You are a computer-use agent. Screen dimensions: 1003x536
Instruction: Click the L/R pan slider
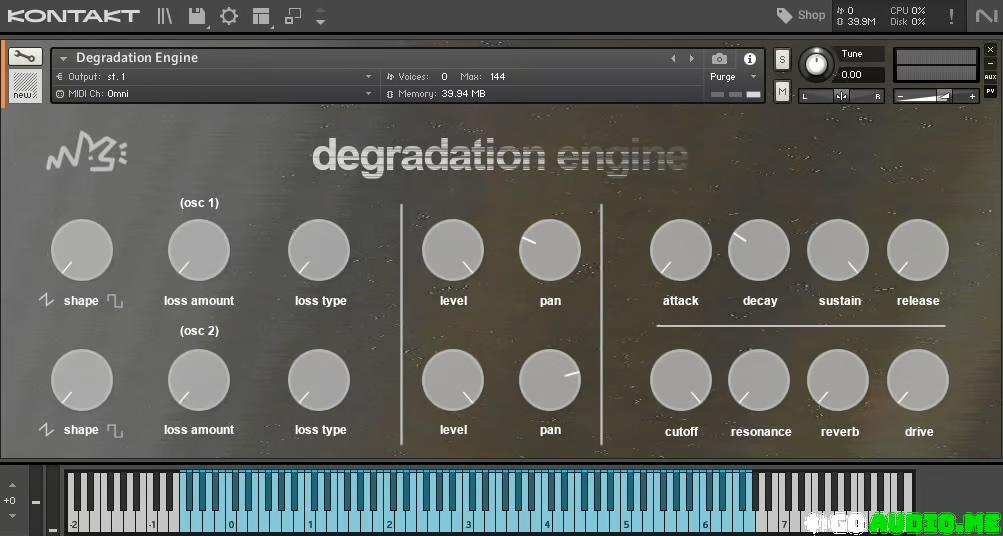coord(841,96)
